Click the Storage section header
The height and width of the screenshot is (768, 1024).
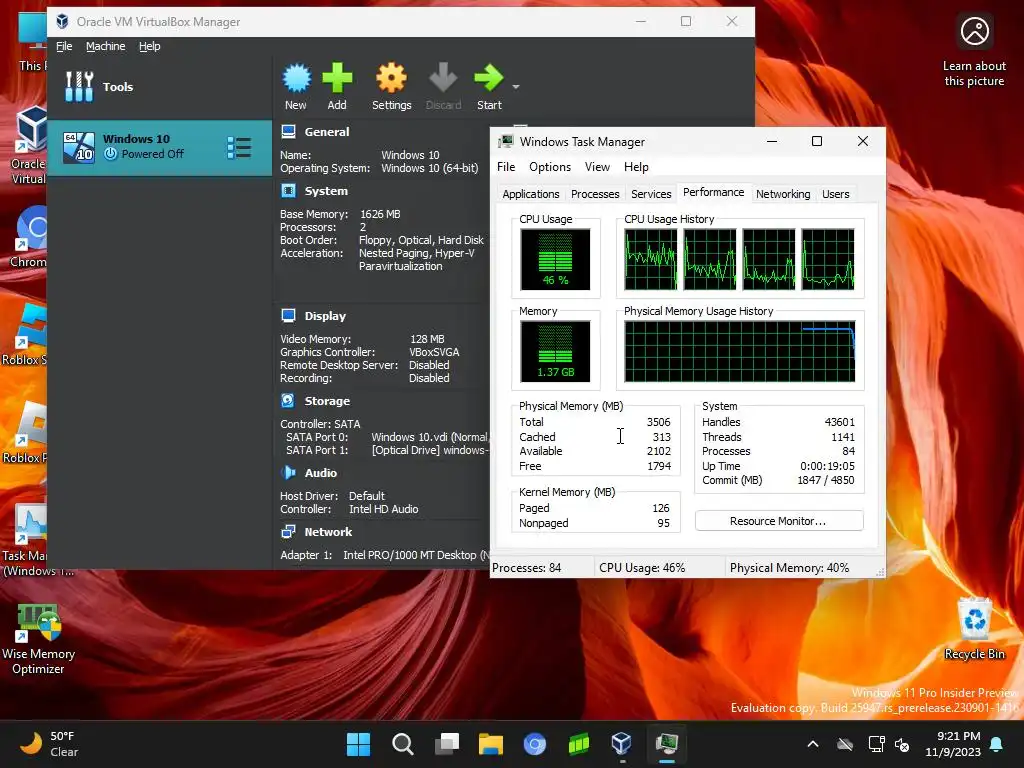click(327, 401)
